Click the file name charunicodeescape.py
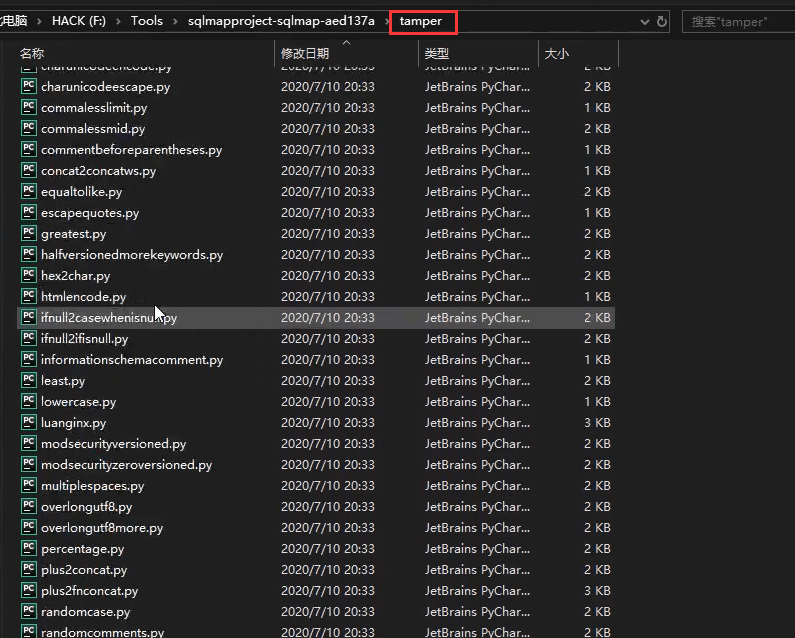Viewport: 795px width, 638px height. coord(105,87)
